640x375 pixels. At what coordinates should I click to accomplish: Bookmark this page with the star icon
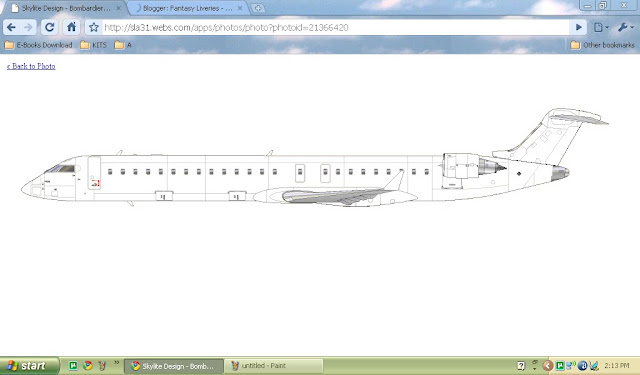(x=94, y=27)
